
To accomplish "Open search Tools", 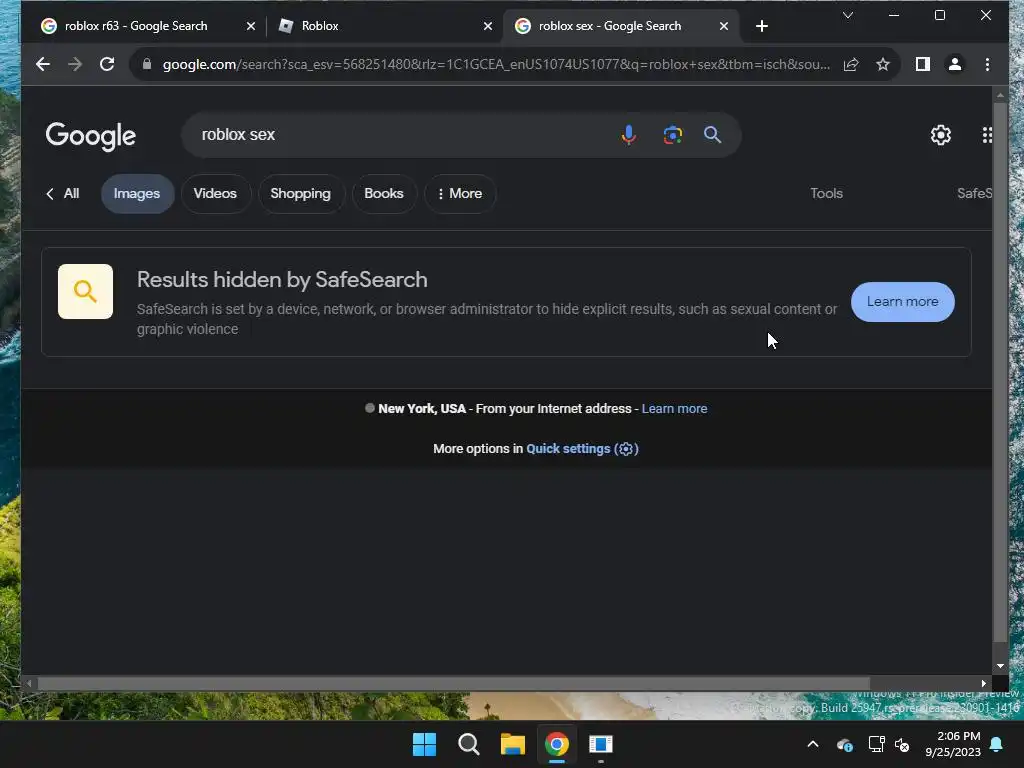I will (x=826, y=193).
